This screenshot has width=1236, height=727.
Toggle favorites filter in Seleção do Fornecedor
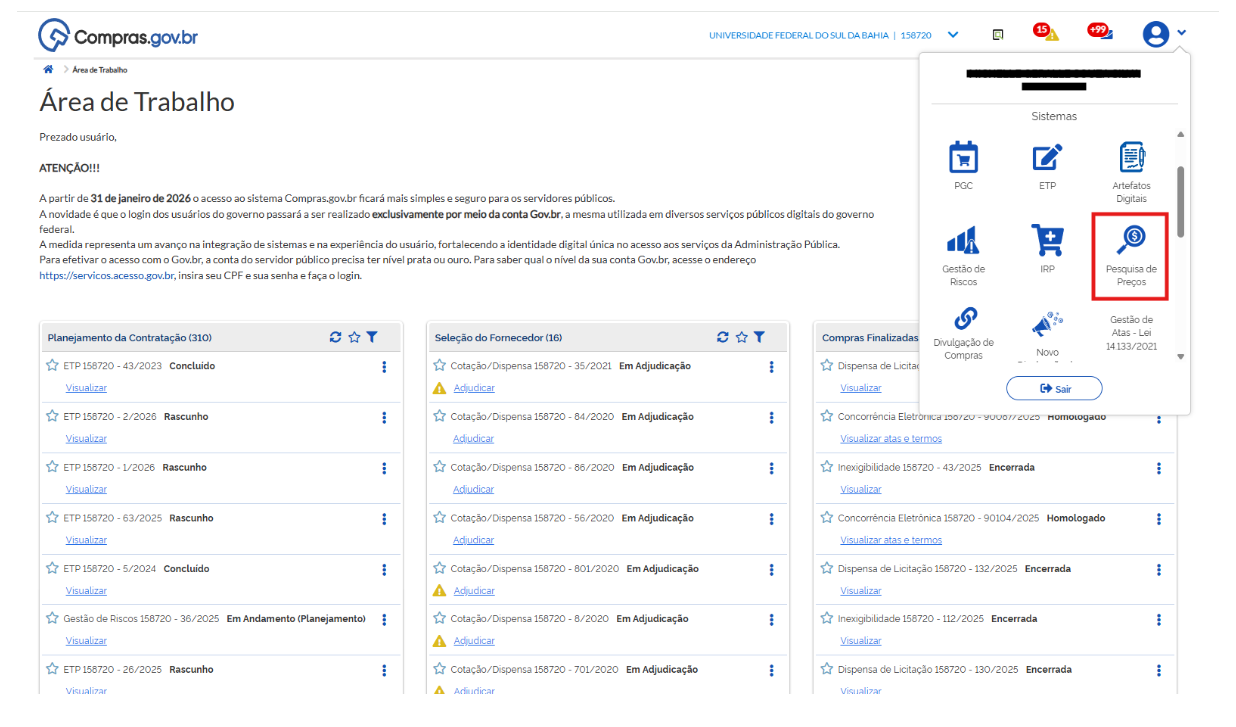[741, 337]
